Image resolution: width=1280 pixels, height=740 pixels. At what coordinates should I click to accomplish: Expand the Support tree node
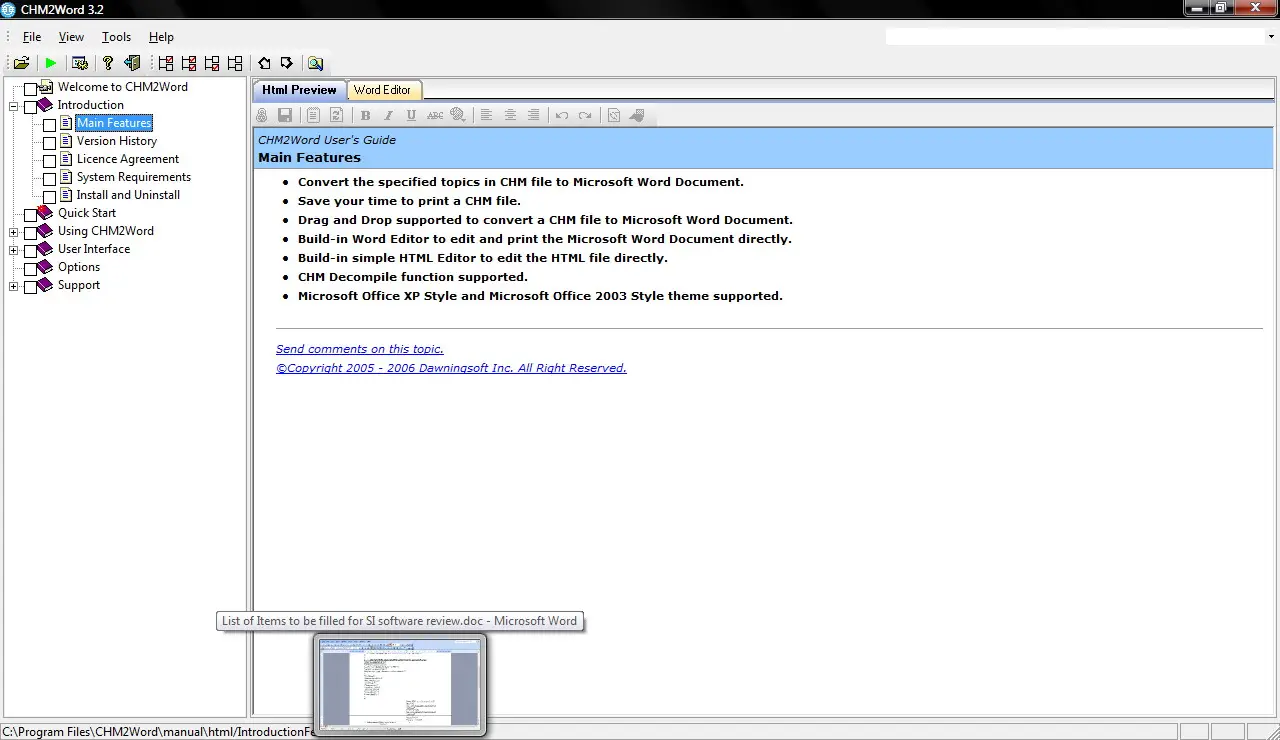tap(14, 287)
